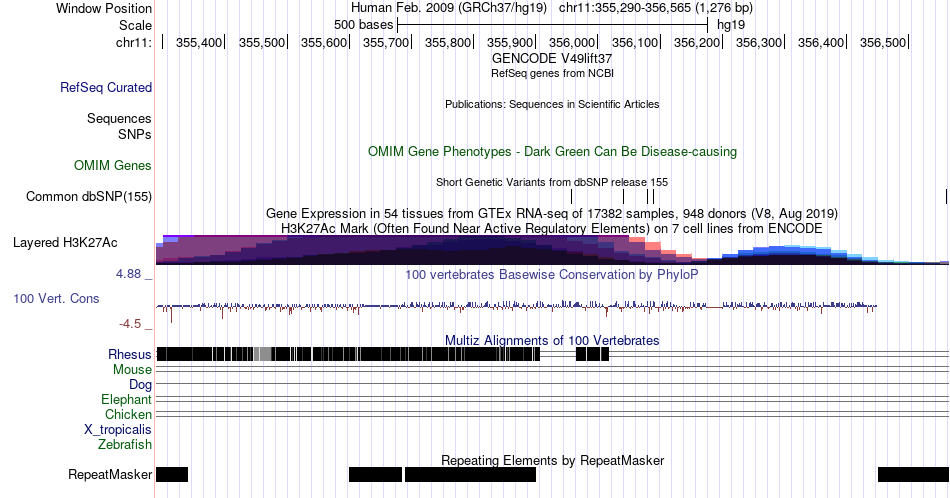Image resolution: width=950 pixels, height=498 pixels.
Task: Click the dbSNP variant mark at far right
Action: point(946,196)
